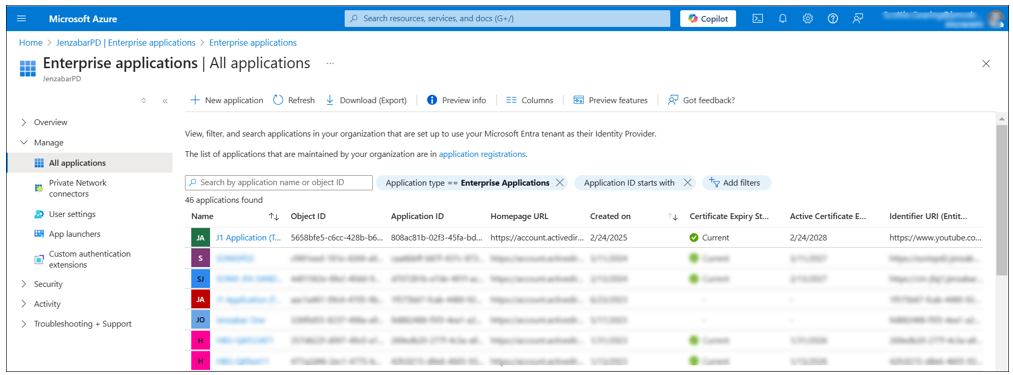Click Object ID 5658bfe5-c6cc-428b cell
Viewport: 1013px width, 375px height.
[x=337, y=237]
